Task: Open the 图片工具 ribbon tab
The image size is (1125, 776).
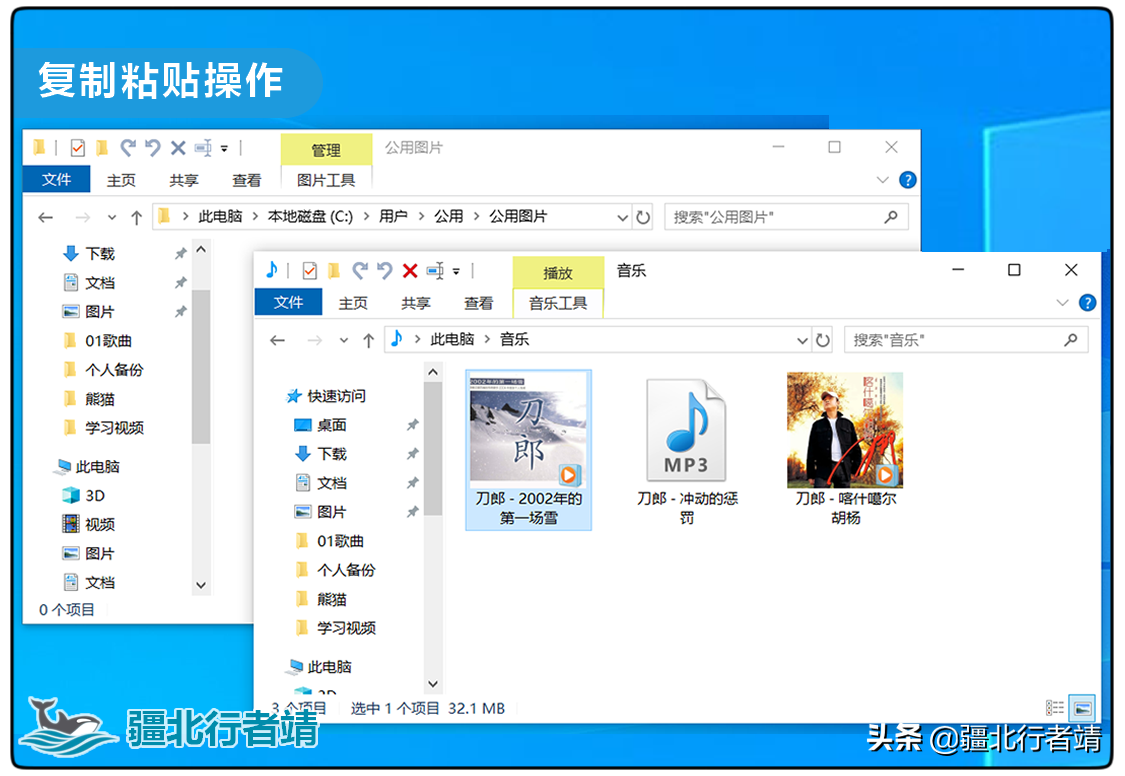Action: (326, 180)
